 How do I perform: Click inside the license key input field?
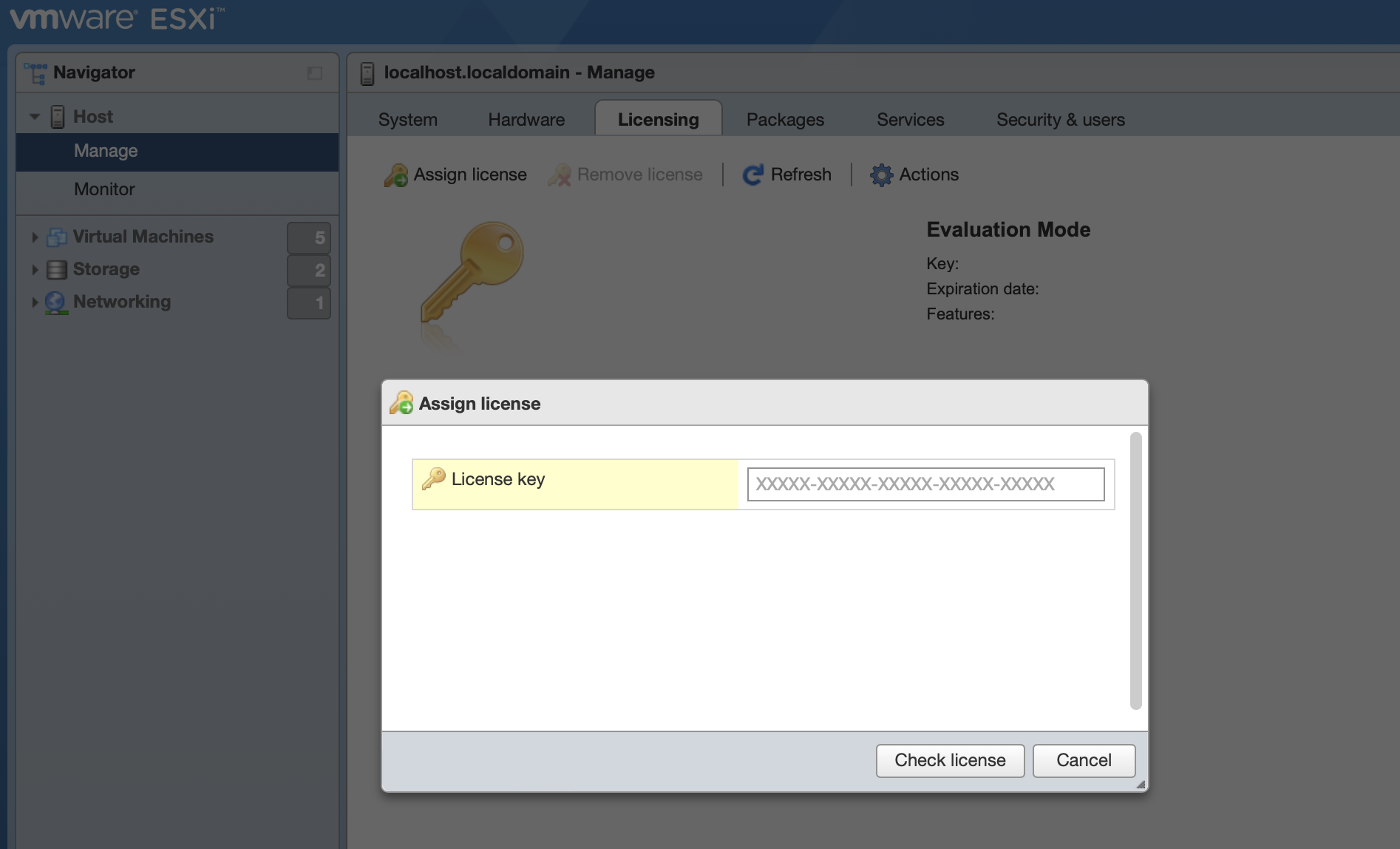coord(925,484)
